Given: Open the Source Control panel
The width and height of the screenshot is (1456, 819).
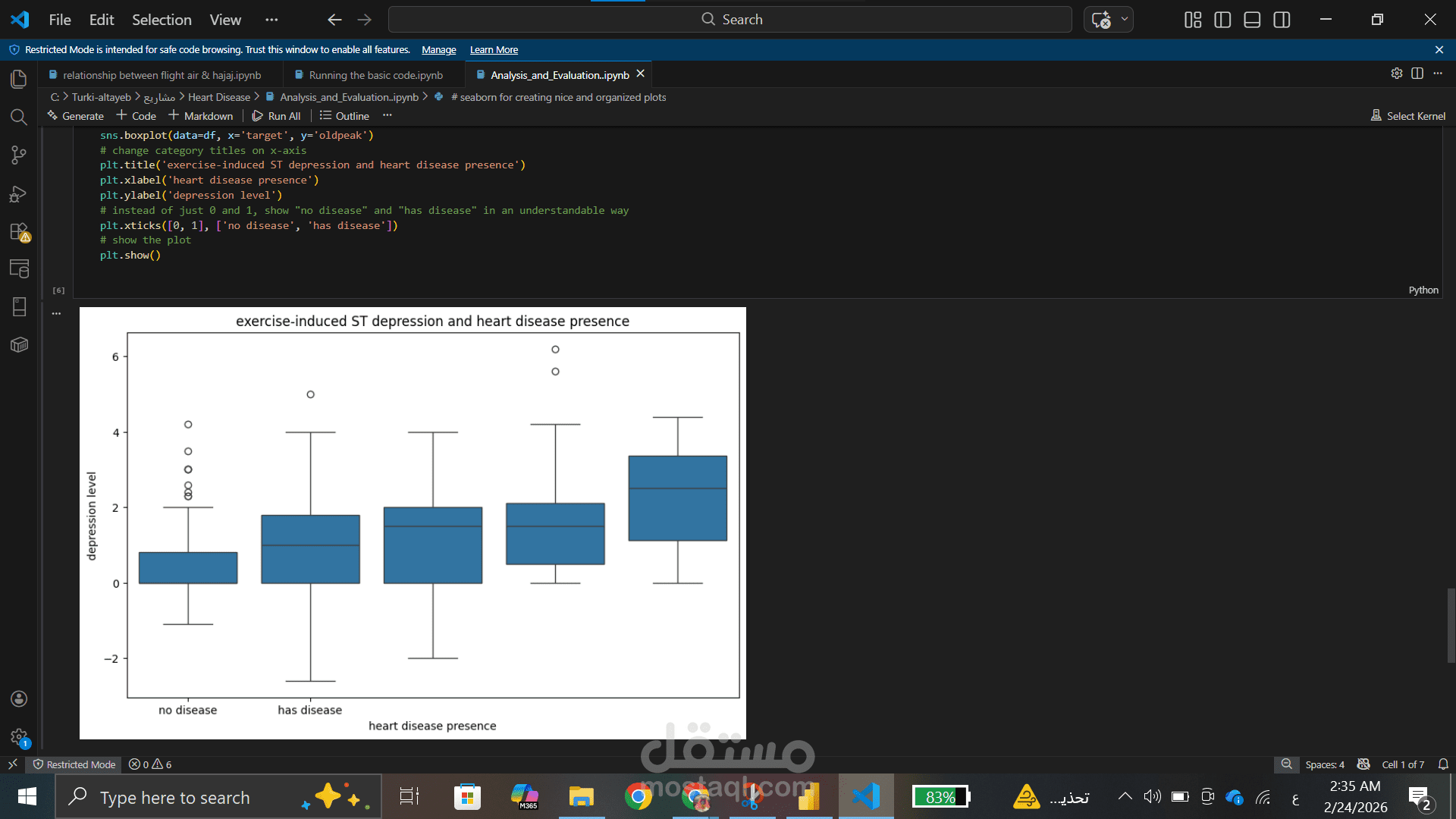Looking at the screenshot, I should pyautogui.click(x=18, y=155).
